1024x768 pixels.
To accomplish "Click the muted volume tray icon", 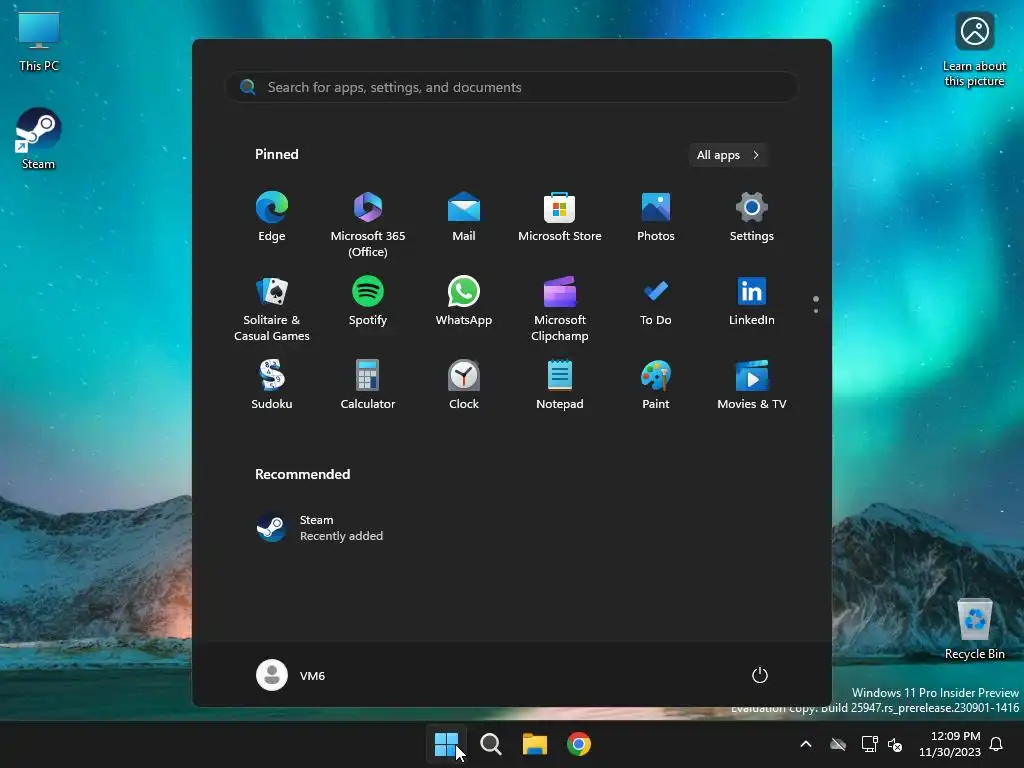I will pos(895,744).
